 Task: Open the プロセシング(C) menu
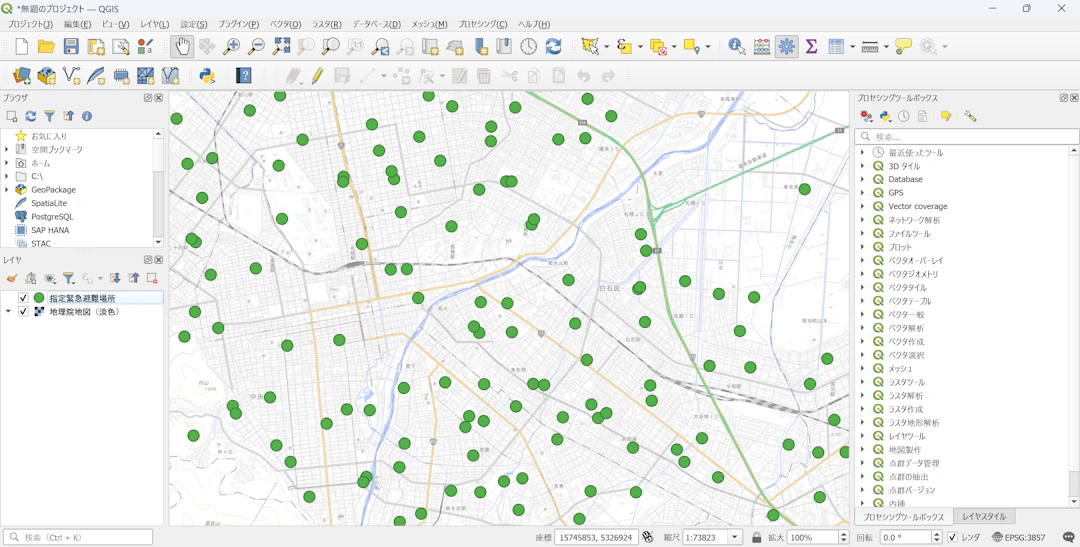coord(483,24)
